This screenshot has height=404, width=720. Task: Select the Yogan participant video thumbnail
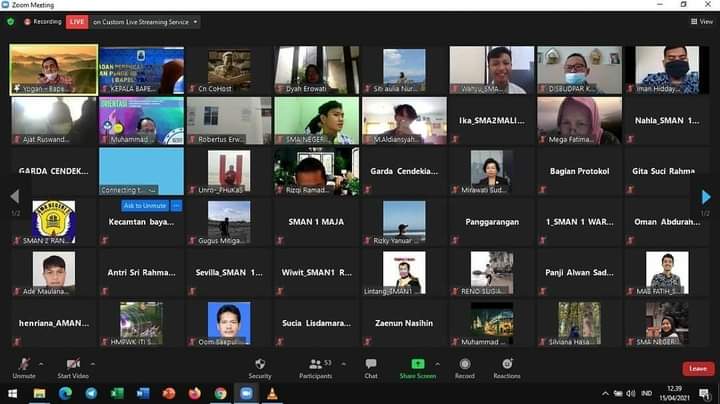(54, 70)
